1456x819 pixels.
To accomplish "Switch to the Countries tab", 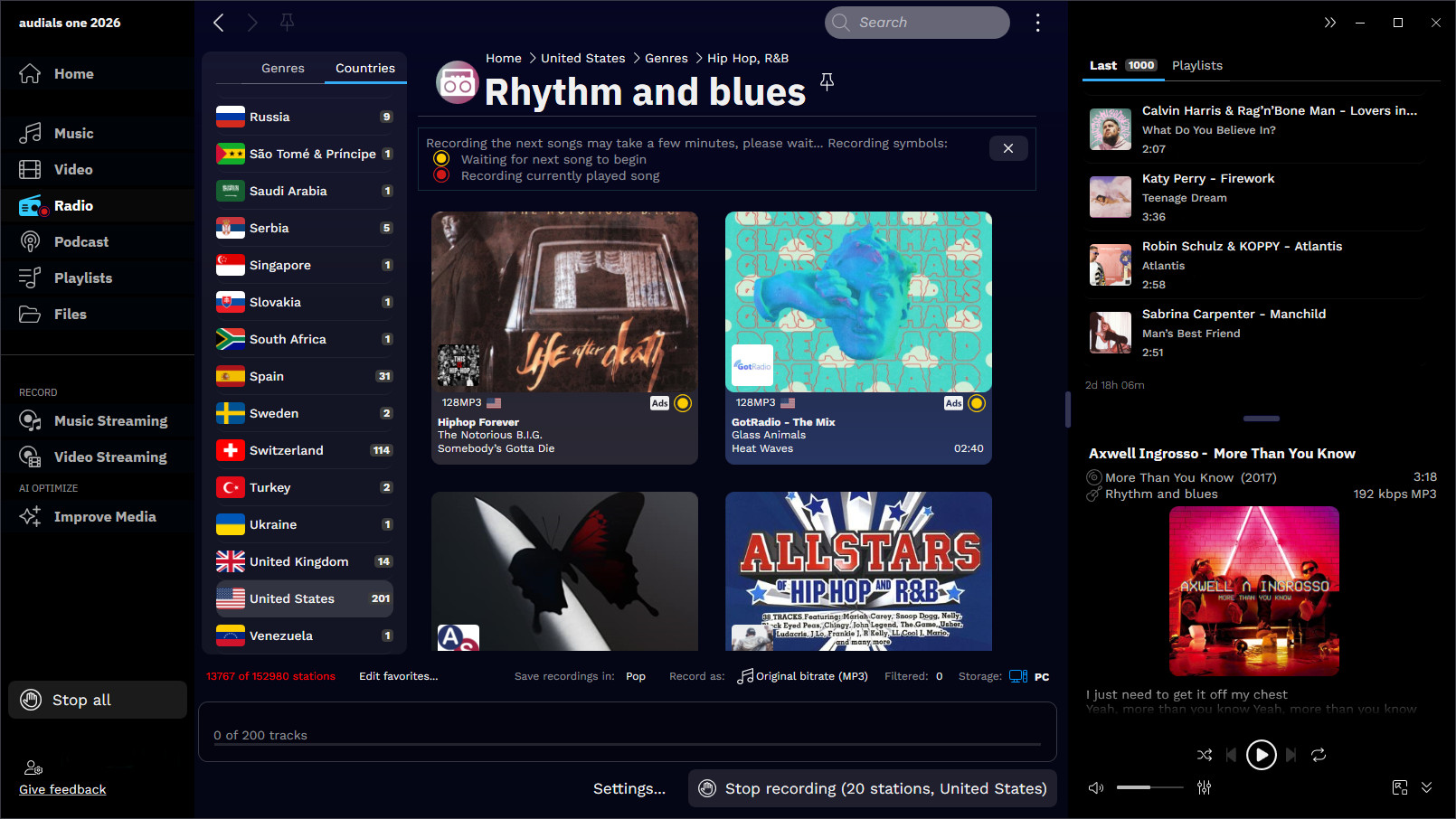I will tap(365, 68).
